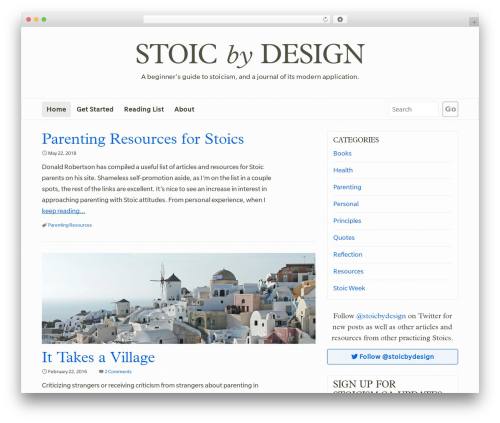The width and height of the screenshot is (500, 423).
Task: Click the red close window dot
Action: pos(29,20)
